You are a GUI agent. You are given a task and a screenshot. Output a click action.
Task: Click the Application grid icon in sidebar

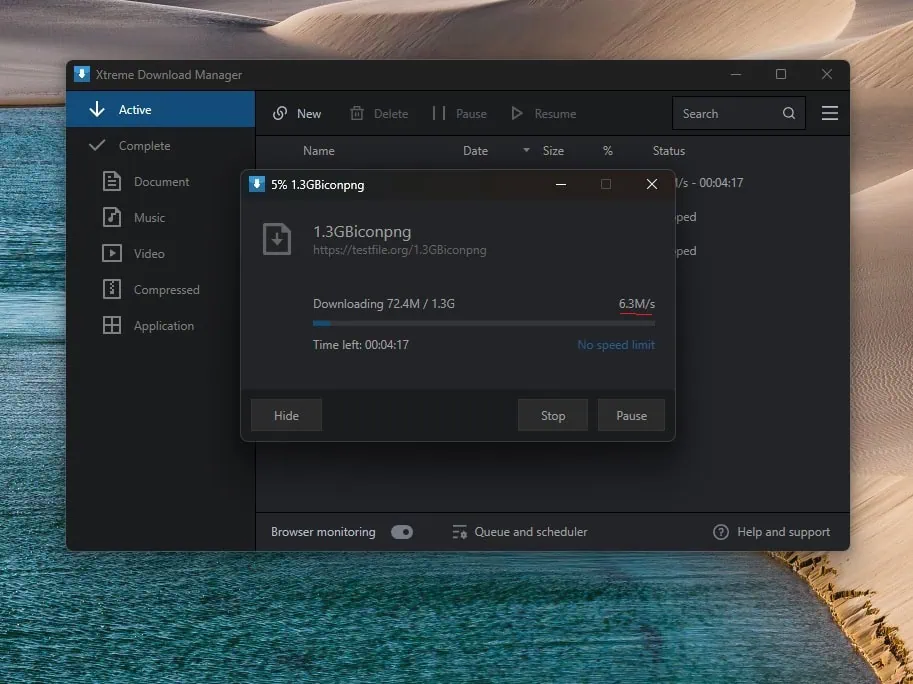click(x=112, y=325)
